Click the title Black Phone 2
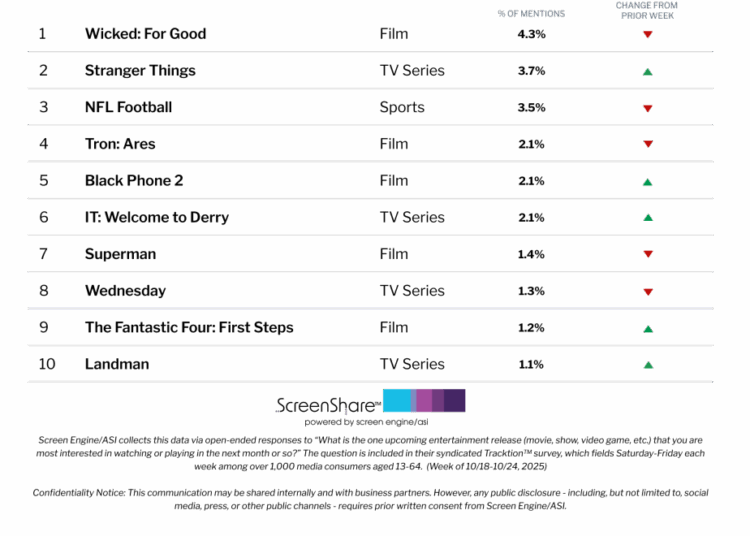This screenshot has height=536, width=750. click(134, 181)
